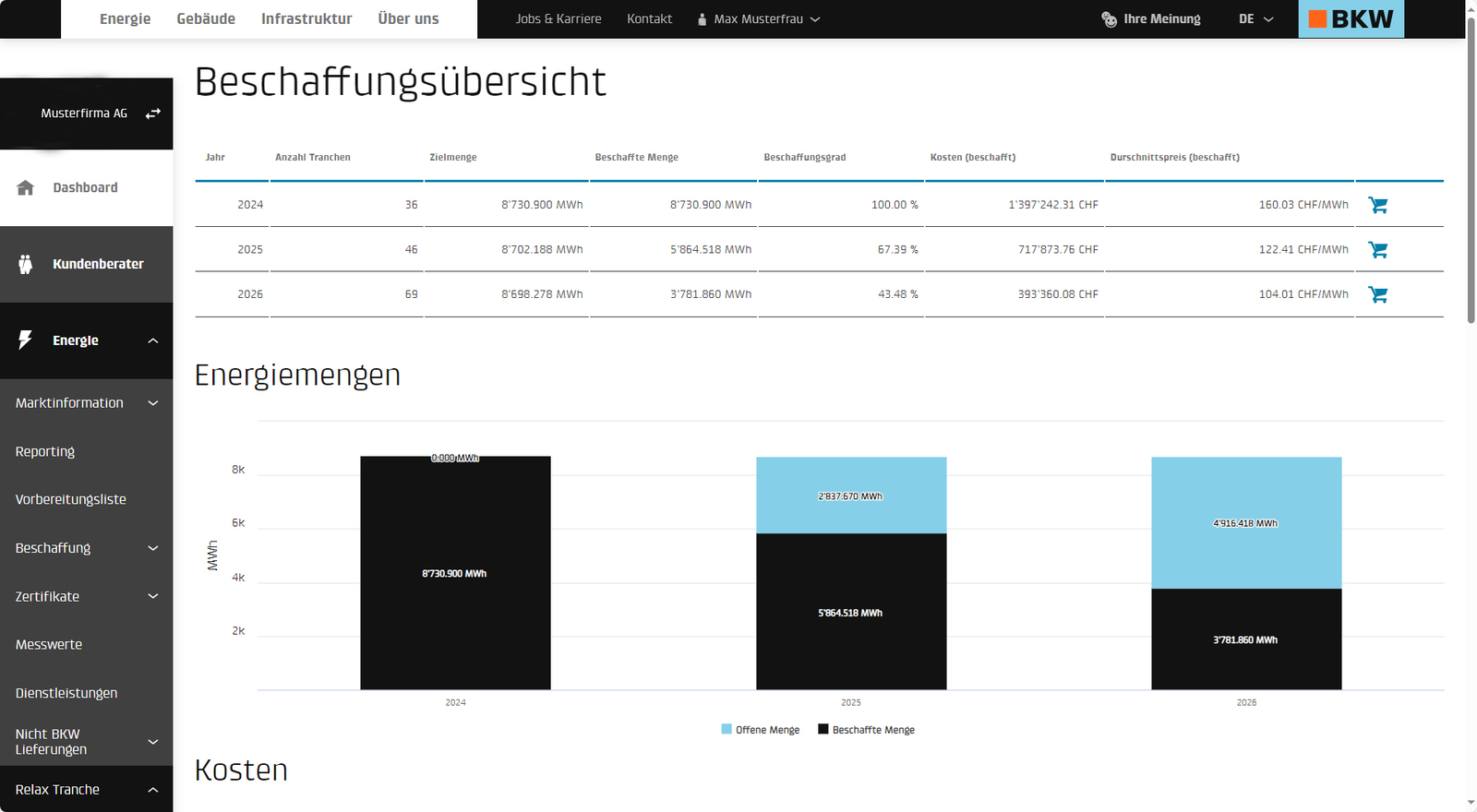Image resolution: width=1477 pixels, height=812 pixels.
Task: Click the Energie lightning bolt icon
Action: 26,340
